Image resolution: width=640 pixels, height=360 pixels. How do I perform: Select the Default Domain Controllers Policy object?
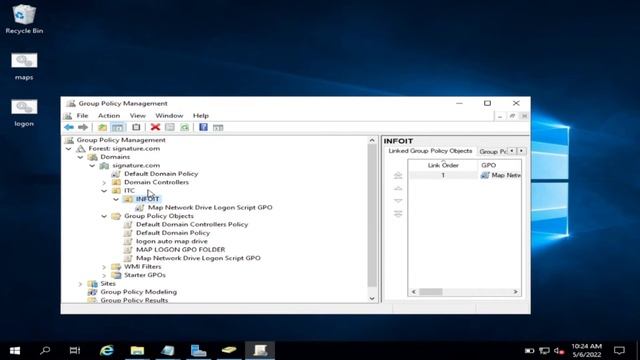coord(192,224)
